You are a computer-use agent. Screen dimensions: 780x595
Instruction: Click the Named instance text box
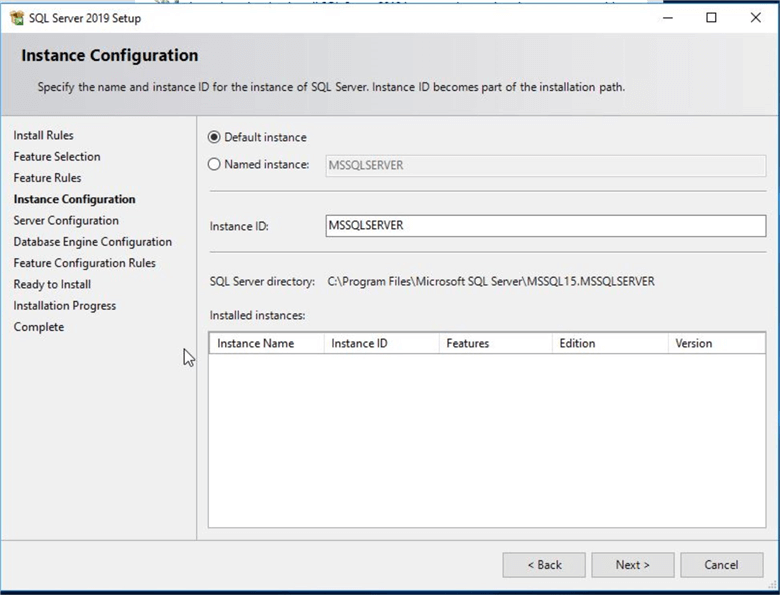pyautogui.click(x=545, y=166)
